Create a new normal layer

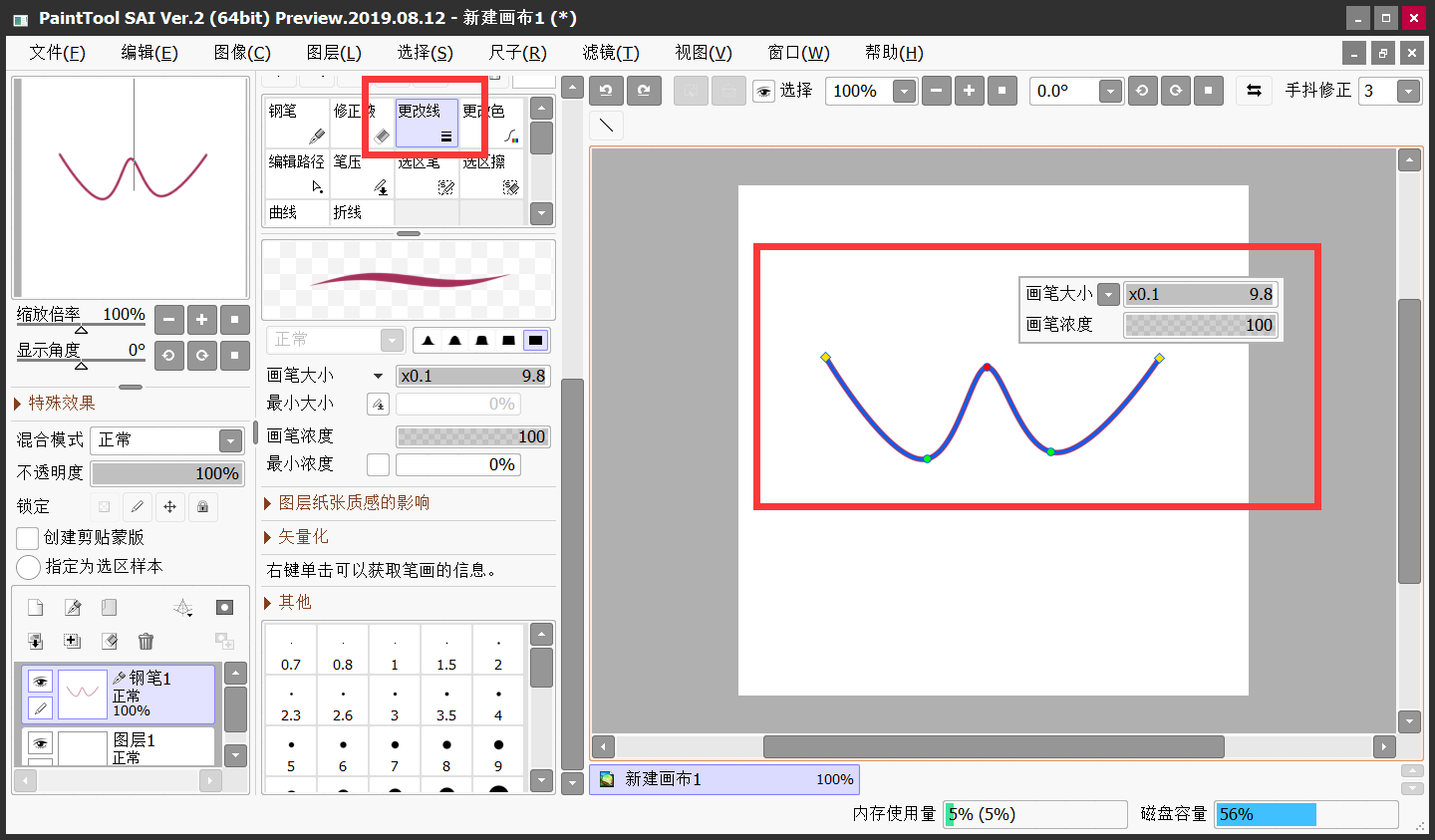(x=35, y=608)
